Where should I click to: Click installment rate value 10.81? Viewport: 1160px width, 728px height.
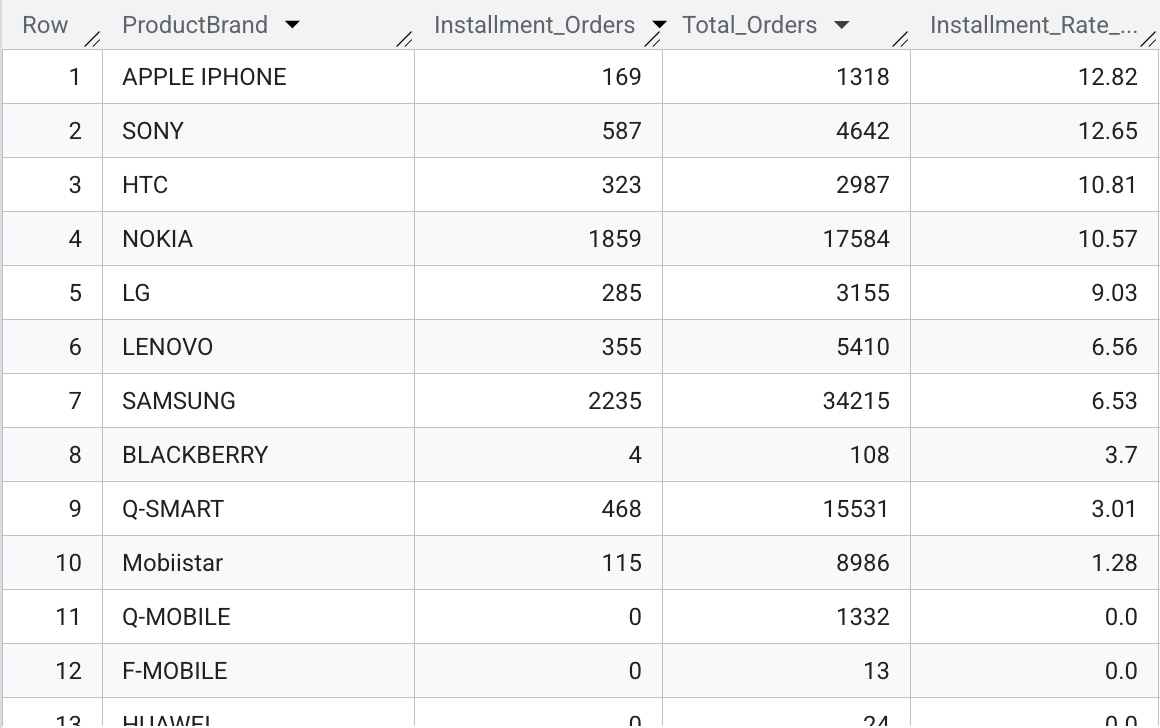[x=1107, y=185]
